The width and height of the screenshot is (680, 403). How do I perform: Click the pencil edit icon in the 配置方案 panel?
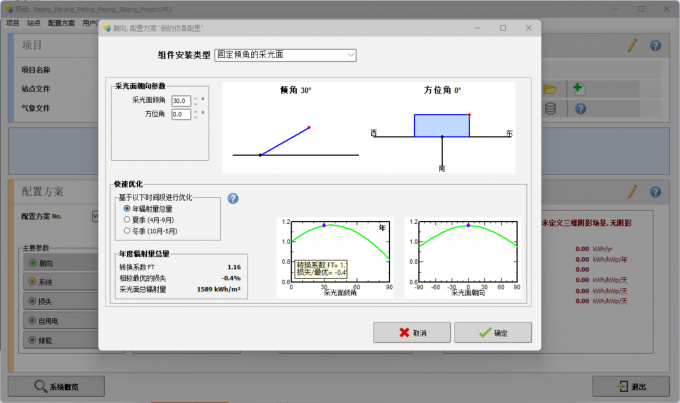(x=632, y=192)
